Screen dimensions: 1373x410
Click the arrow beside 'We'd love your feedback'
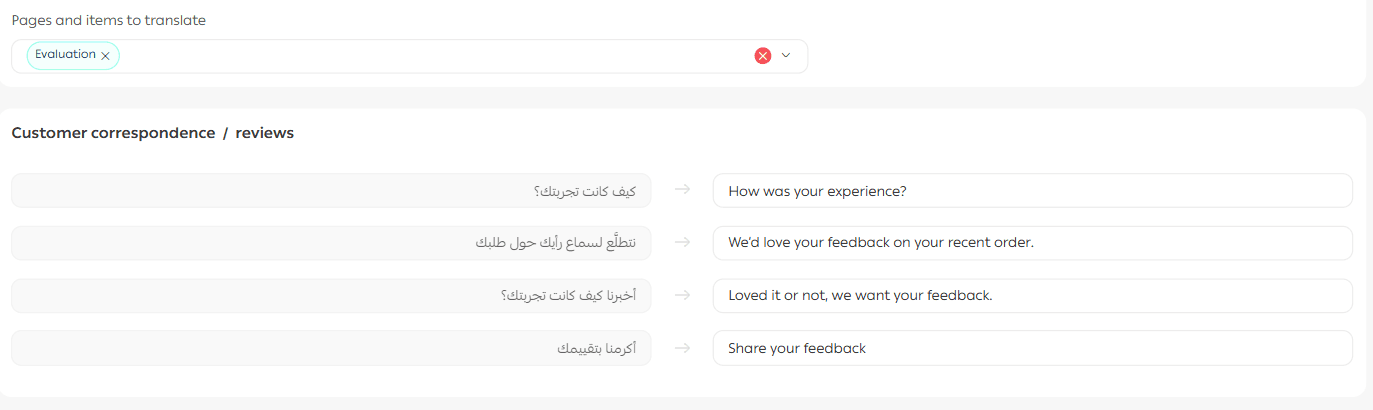682,242
